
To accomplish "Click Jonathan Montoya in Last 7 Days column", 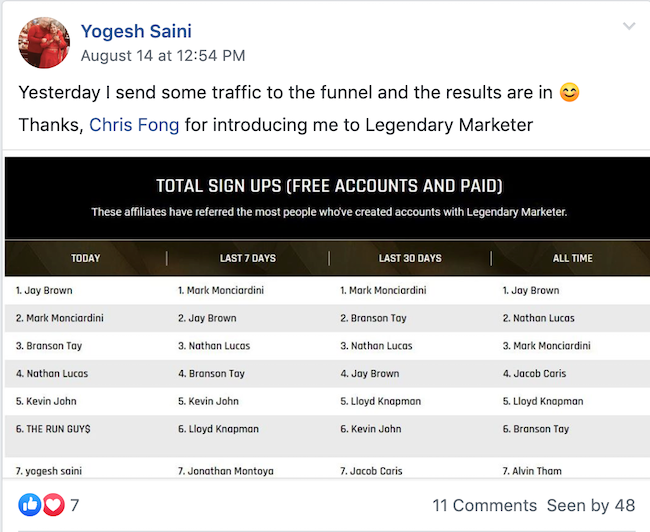I will click(226, 471).
